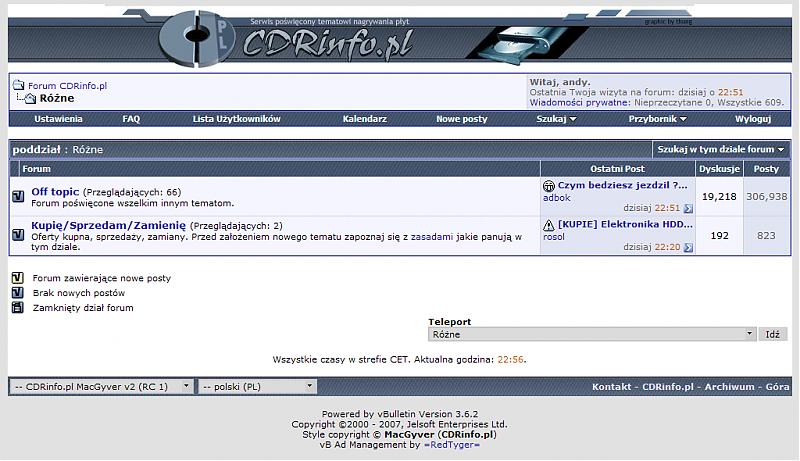Click the folder icon beside Forum CDRinfo.pl
Viewport: 800px width, 461px height.
(x=18, y=85)
